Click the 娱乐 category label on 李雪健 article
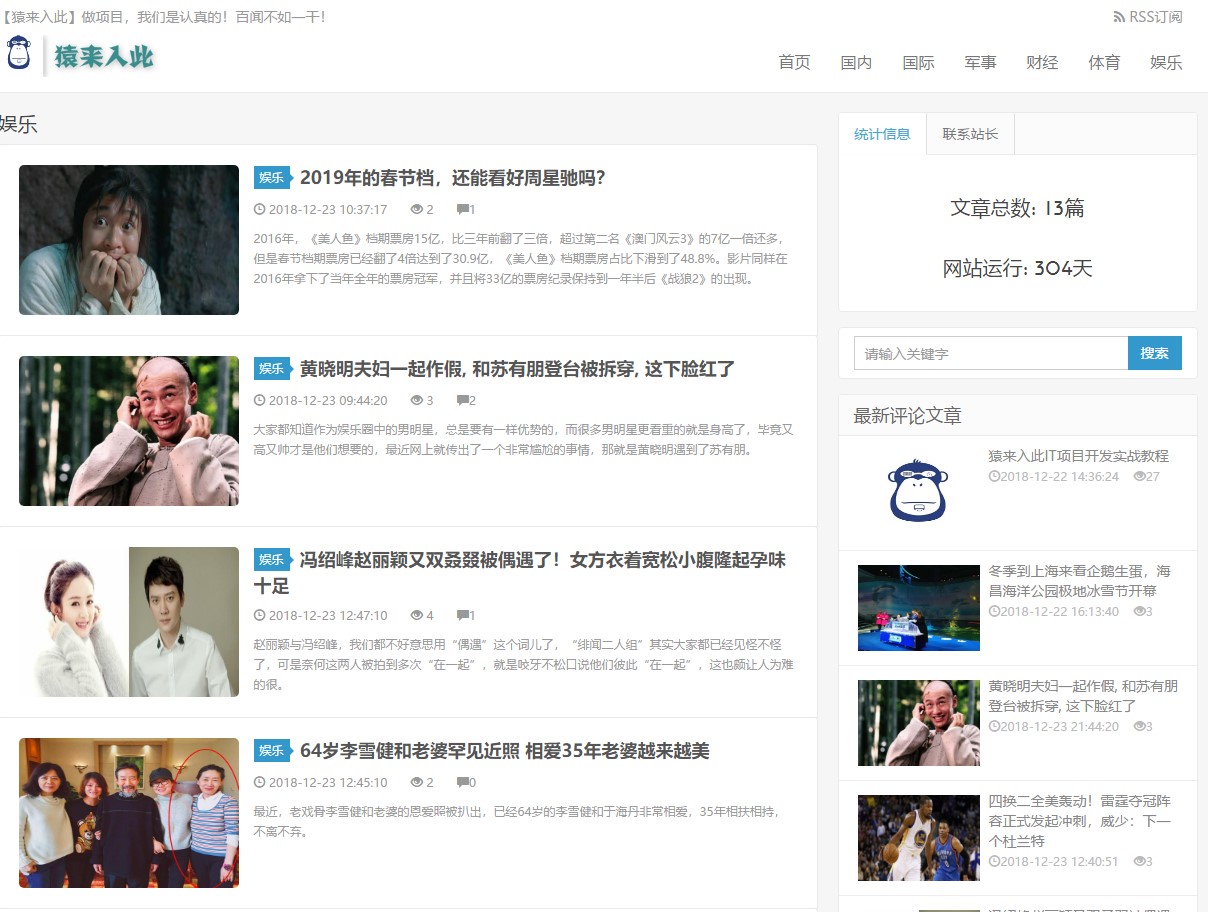1208x912 pixels. tap(271, 751)
